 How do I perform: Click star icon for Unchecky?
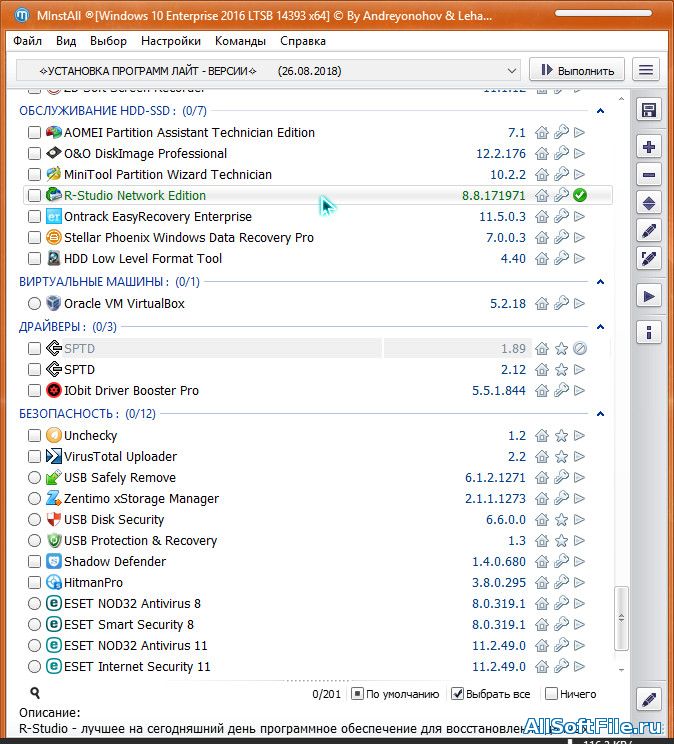coord(561,436)
